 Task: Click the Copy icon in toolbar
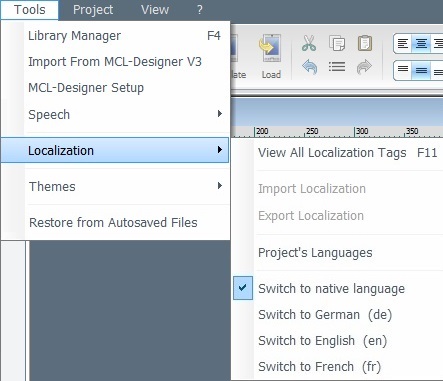click(337, 43)
